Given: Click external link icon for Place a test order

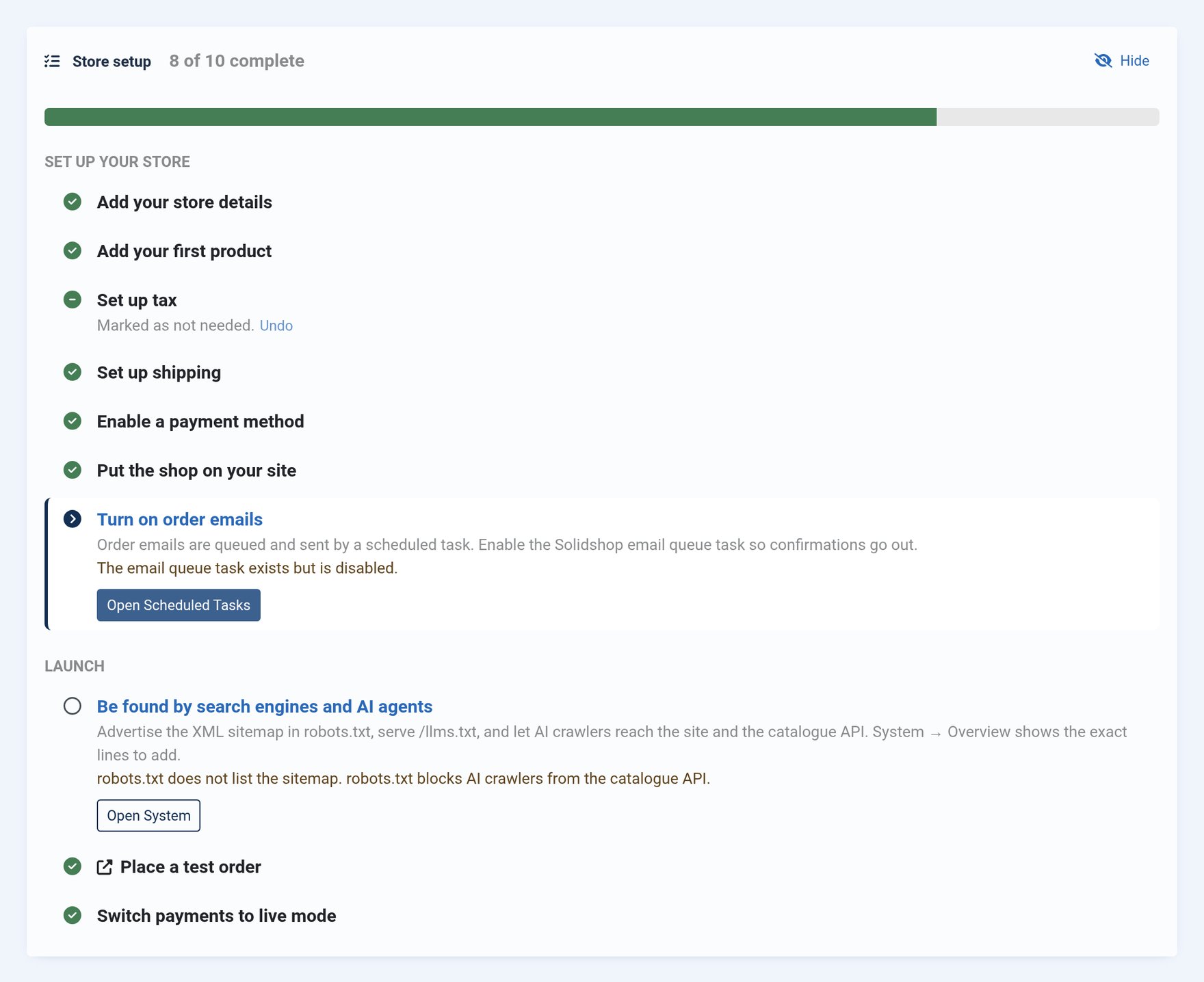Looking at the screenshot, I should click(105, 867).
